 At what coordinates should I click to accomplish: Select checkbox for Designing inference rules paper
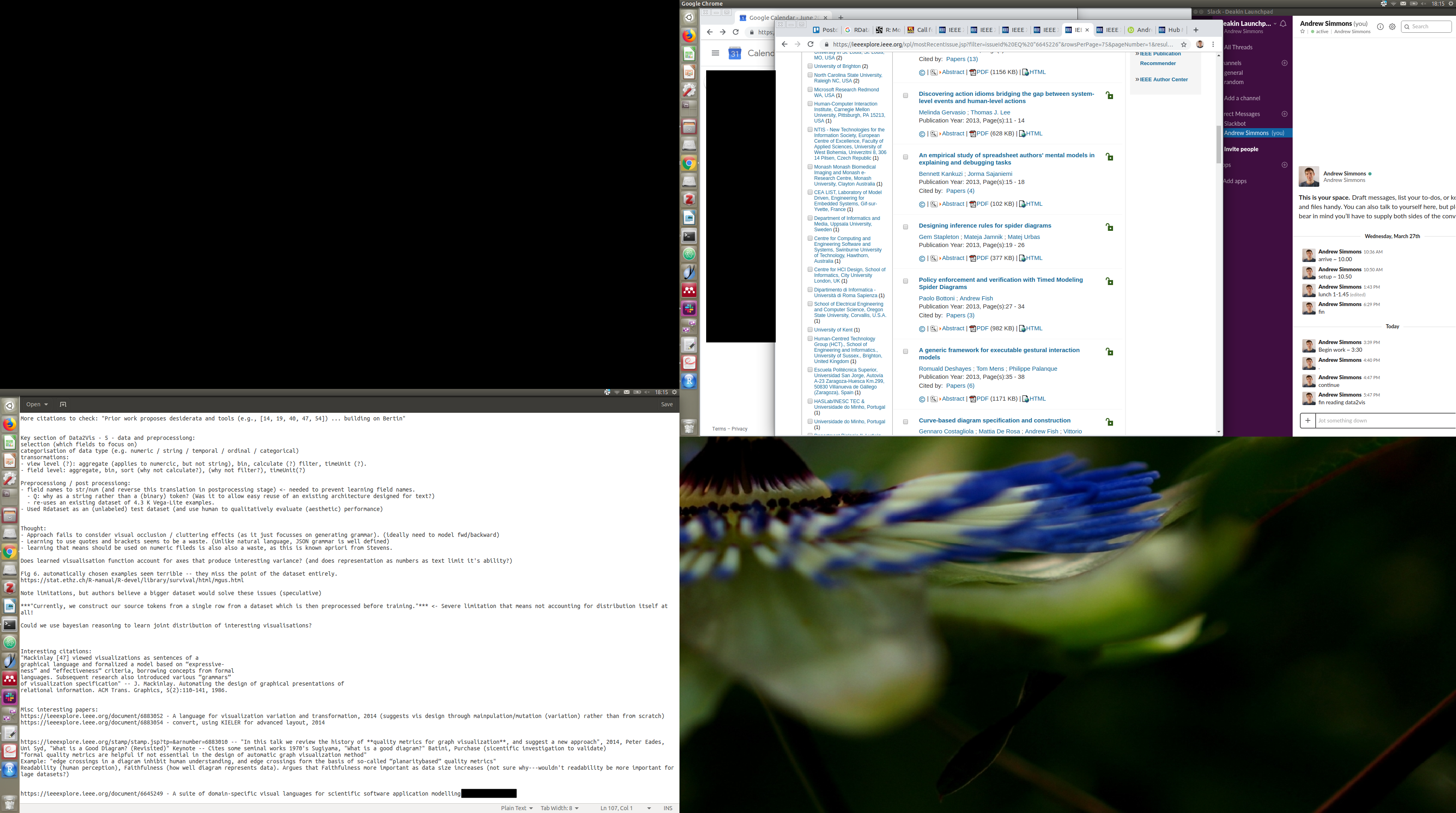coord(906,226)
